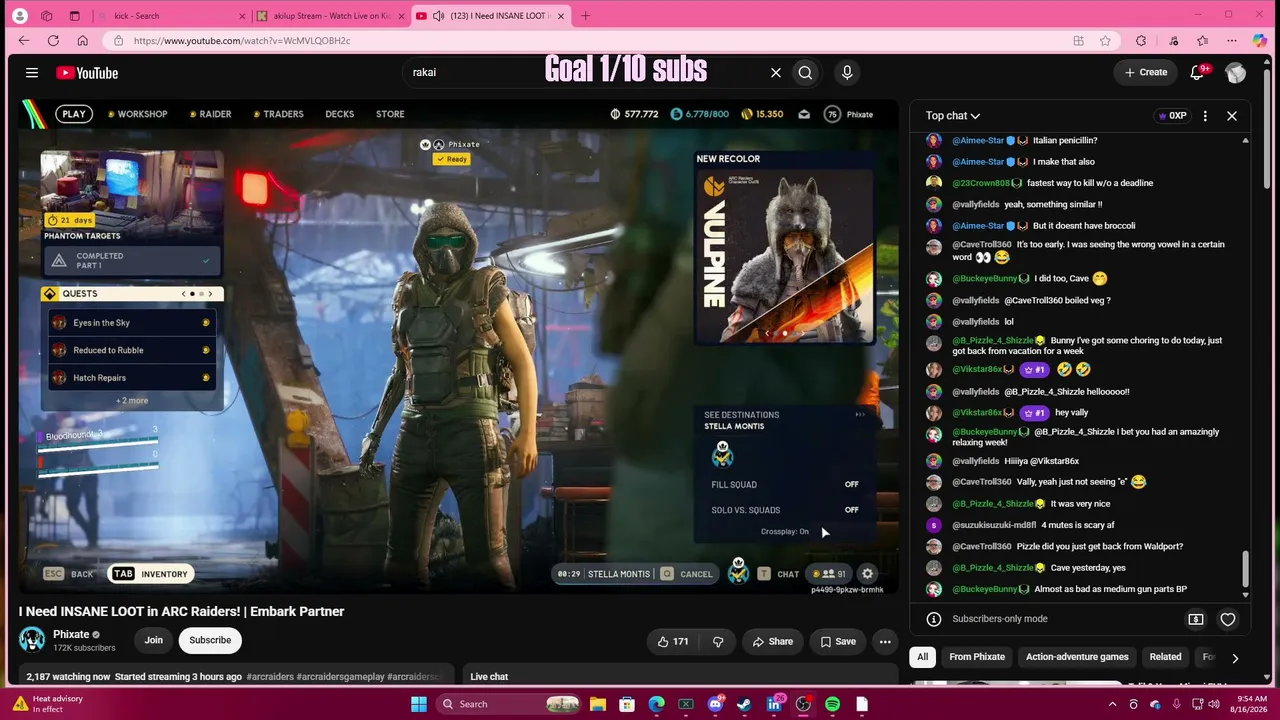This screenshot has height=720, width=1280.
Task: Open YouTube notifications bell
Action: (1197, 72)
